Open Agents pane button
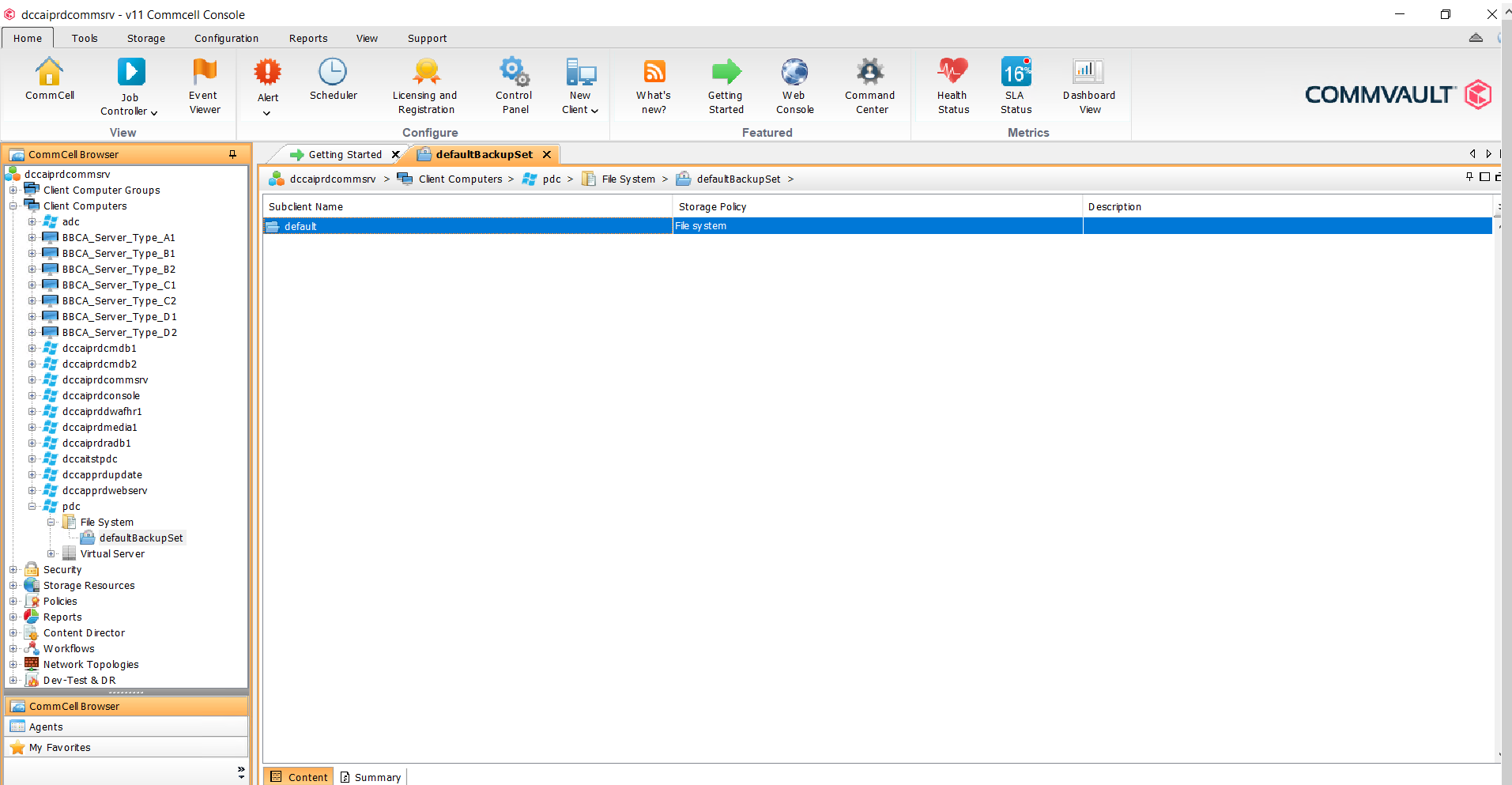 126,727
